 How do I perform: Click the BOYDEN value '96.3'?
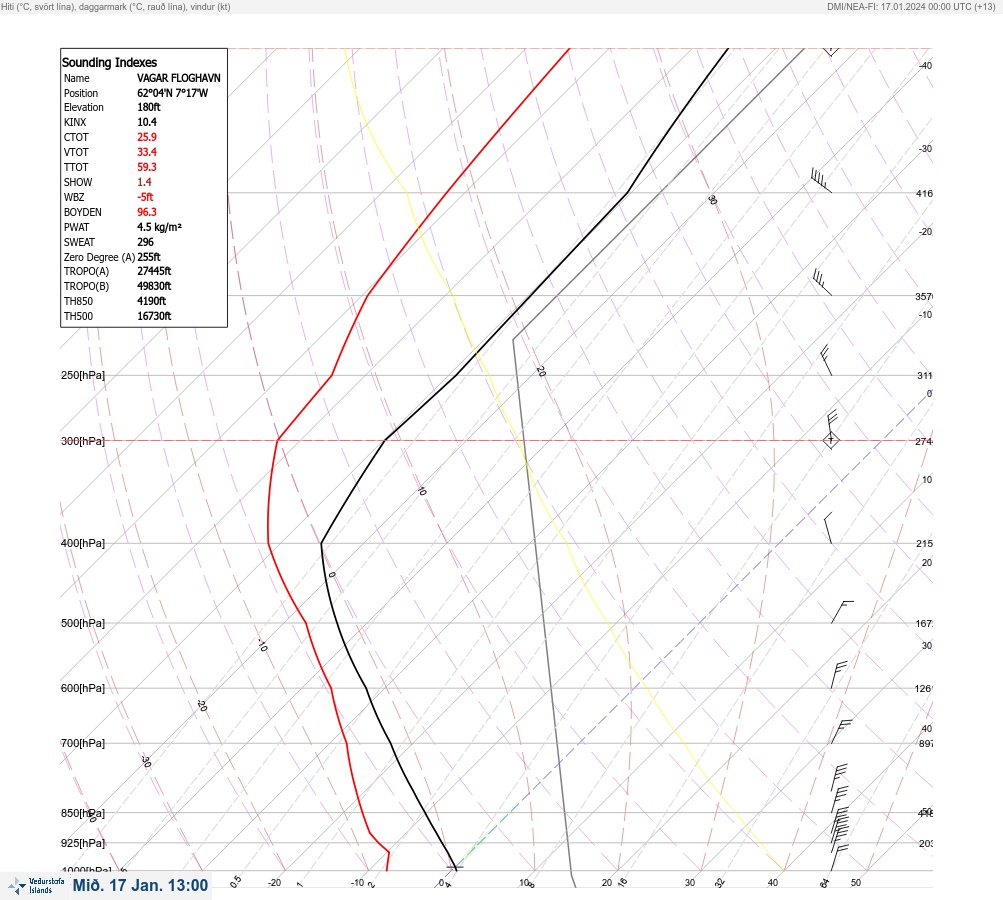pos(146,212)
